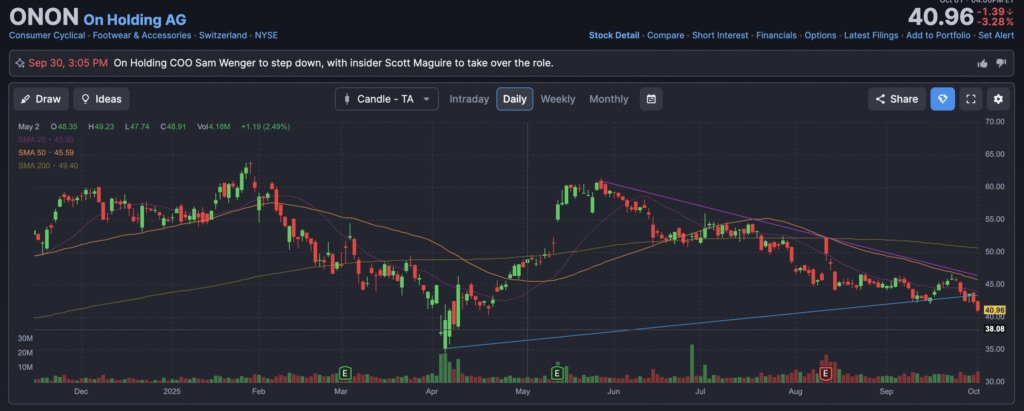Click the March earnings E marker

click(345, 372)
